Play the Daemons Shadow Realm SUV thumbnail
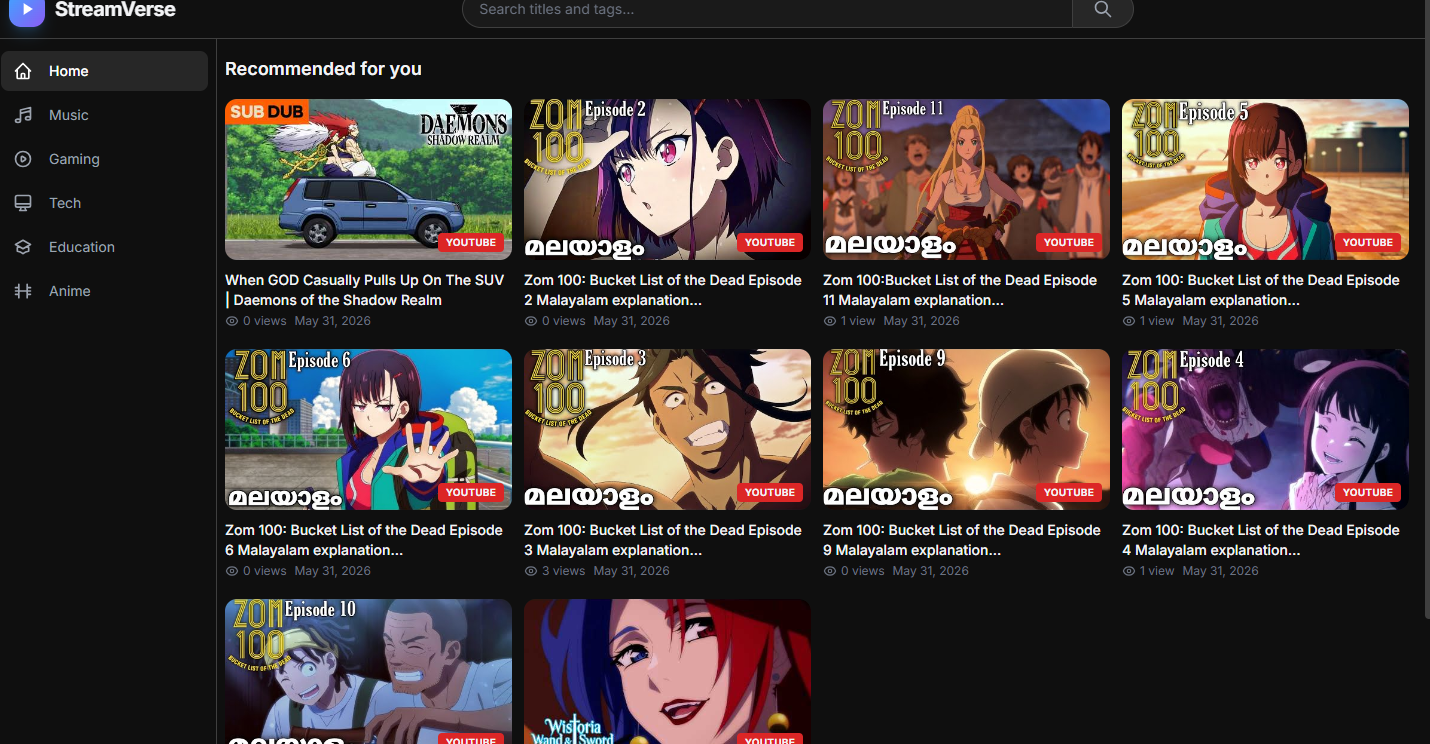Screen dimensions: 1430x744 pyautogui.click(x=368, y=179)
